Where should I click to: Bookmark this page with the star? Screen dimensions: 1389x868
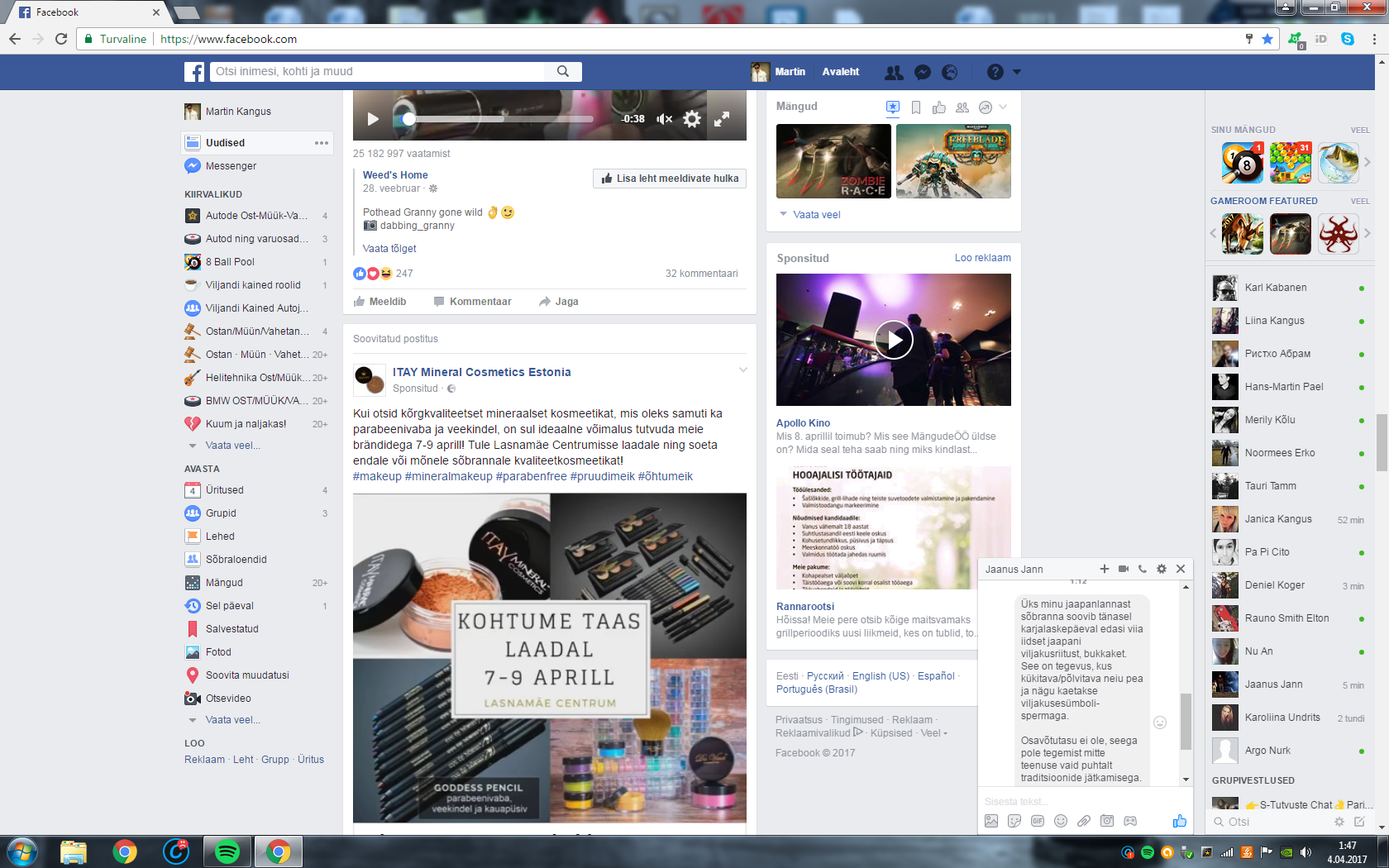1267,39
